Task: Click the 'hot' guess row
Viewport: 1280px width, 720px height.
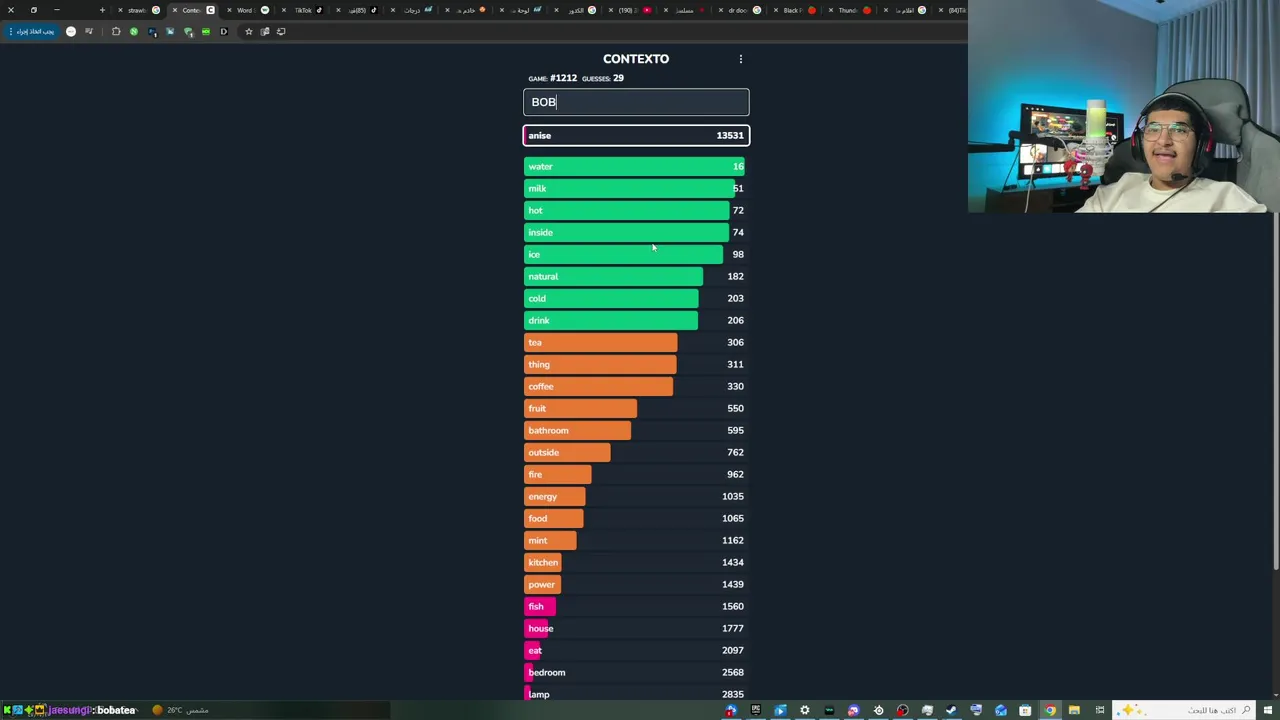Action: pyautogui.click(x=636, y=211)
